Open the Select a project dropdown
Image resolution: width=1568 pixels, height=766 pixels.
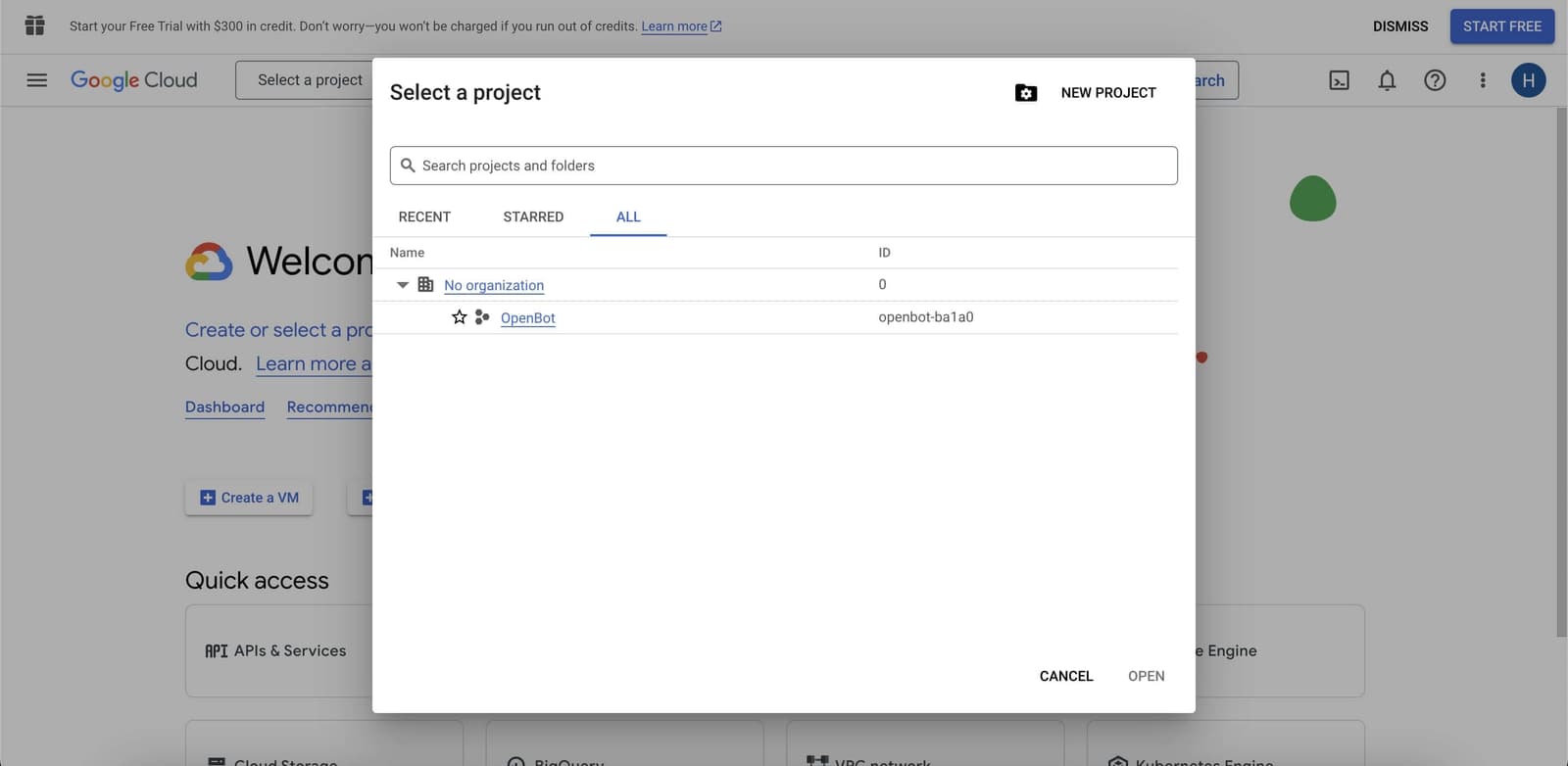(304, 80)
